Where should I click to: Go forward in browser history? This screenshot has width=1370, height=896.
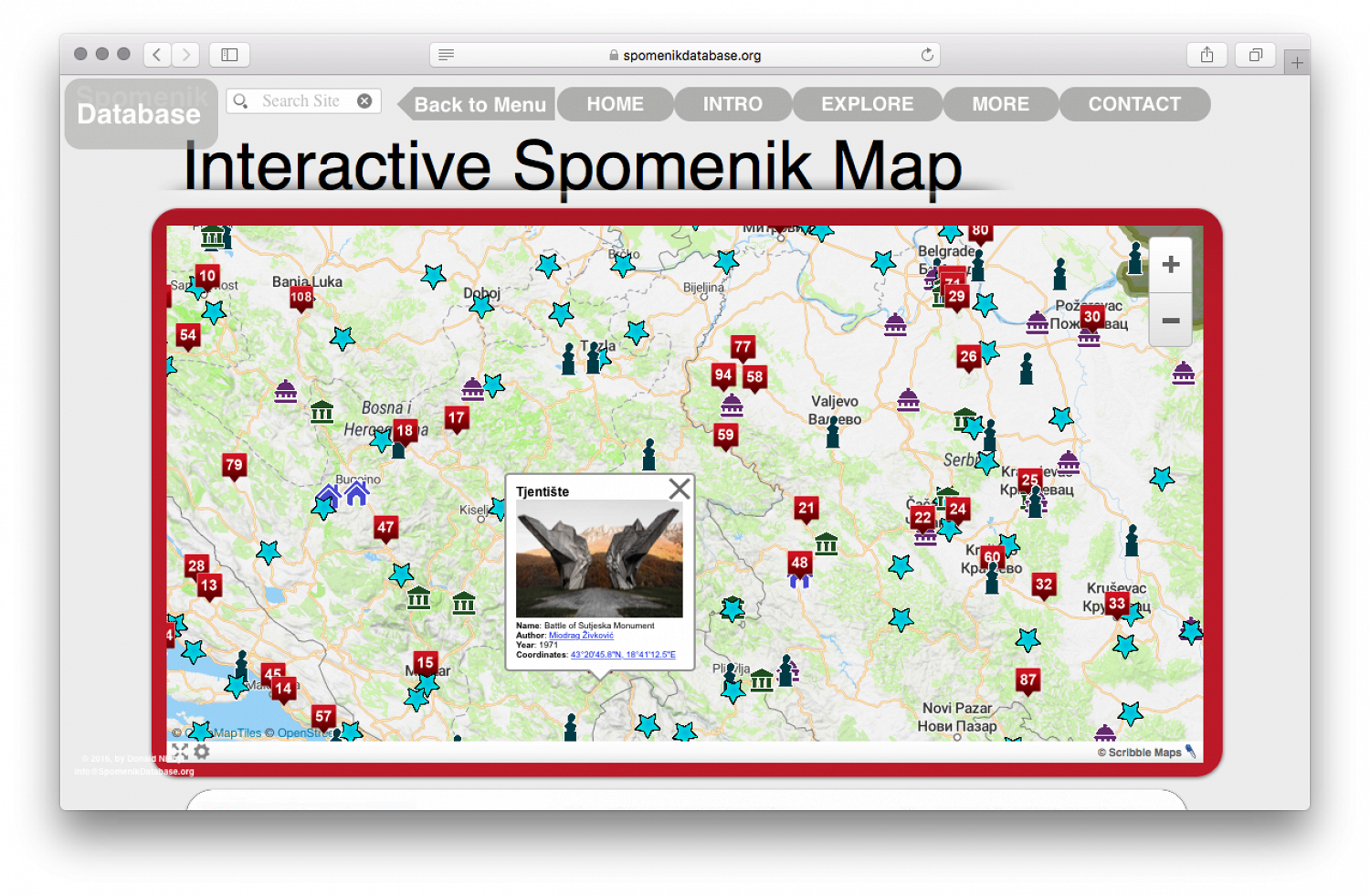[185, 55]
